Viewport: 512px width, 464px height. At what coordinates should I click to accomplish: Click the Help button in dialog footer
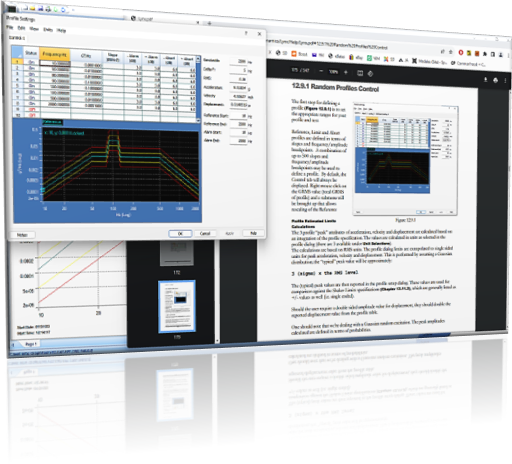pyautogui.click(x=253, y=233)
